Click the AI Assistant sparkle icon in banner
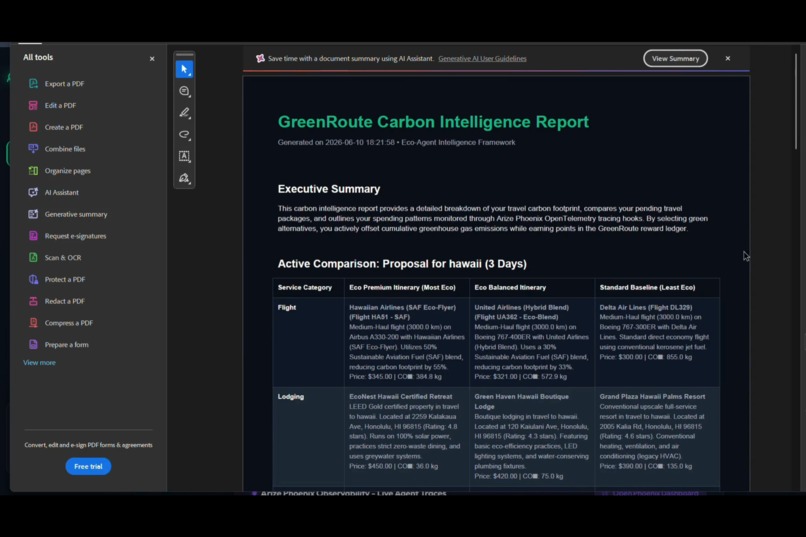This screenshot has height=537, width=806. click(x=260, y=59)
